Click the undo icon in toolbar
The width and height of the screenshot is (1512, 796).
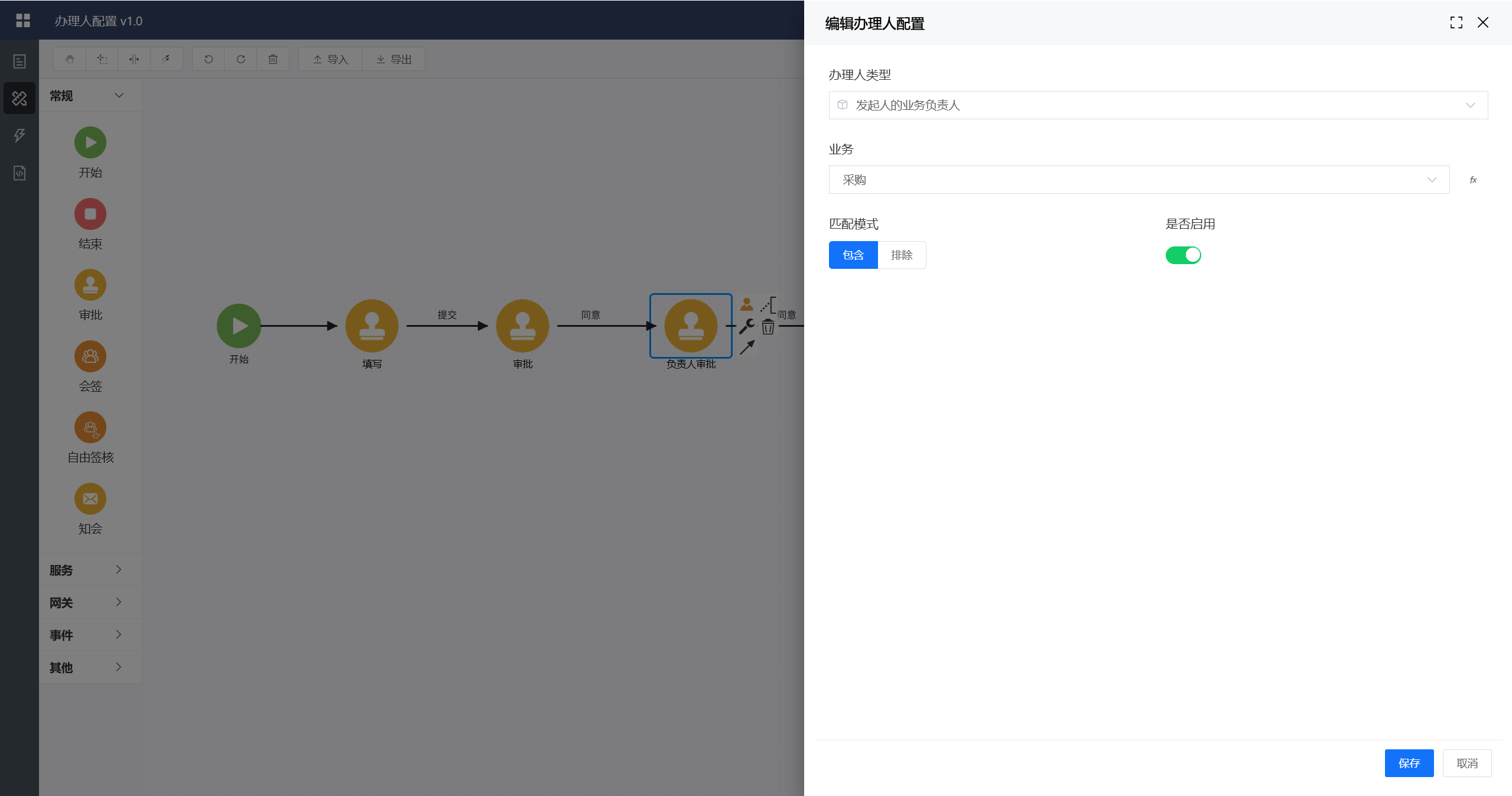(209, 59)
